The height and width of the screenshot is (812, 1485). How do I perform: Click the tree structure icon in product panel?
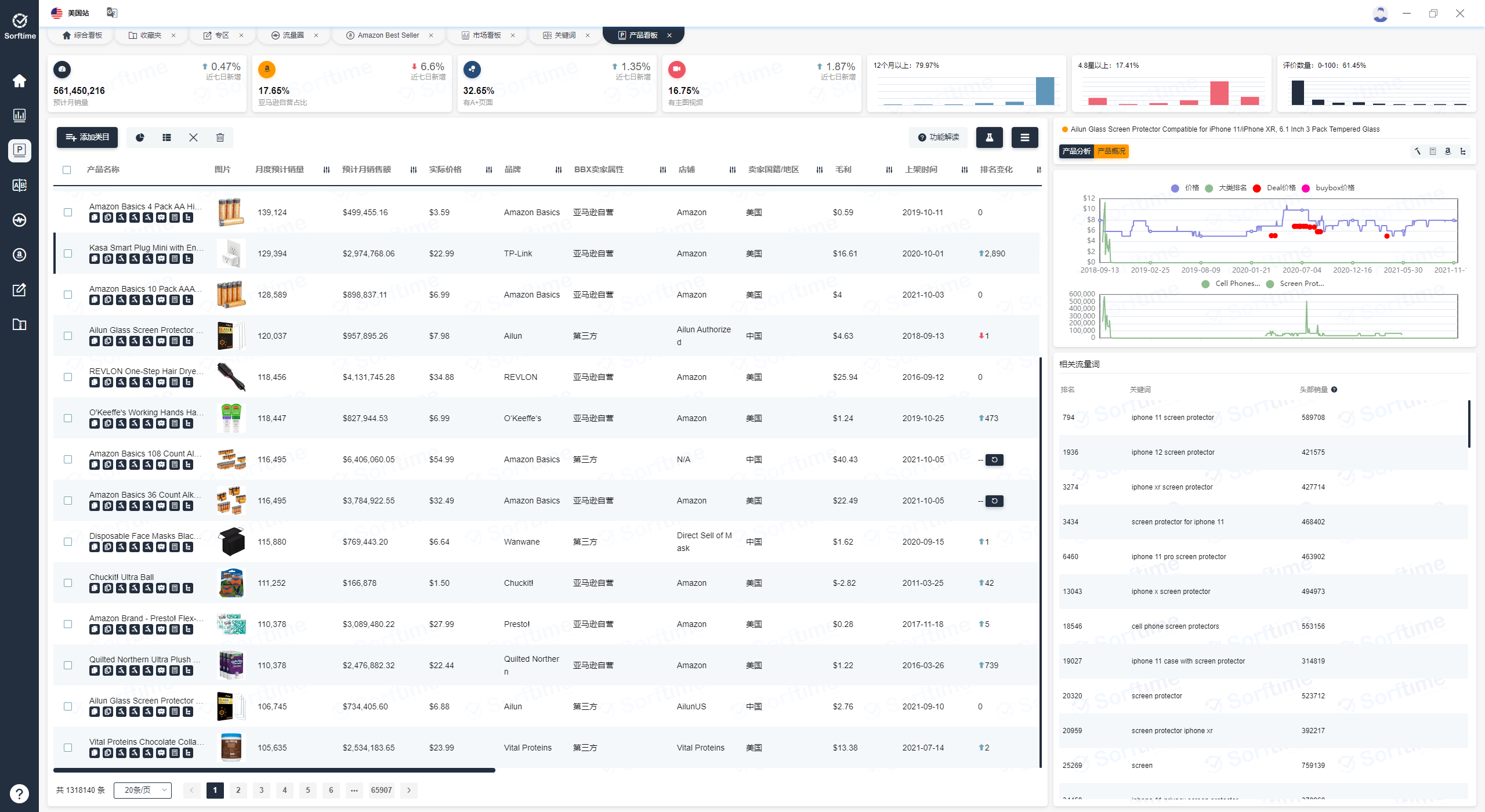[x=1463, y=151]
